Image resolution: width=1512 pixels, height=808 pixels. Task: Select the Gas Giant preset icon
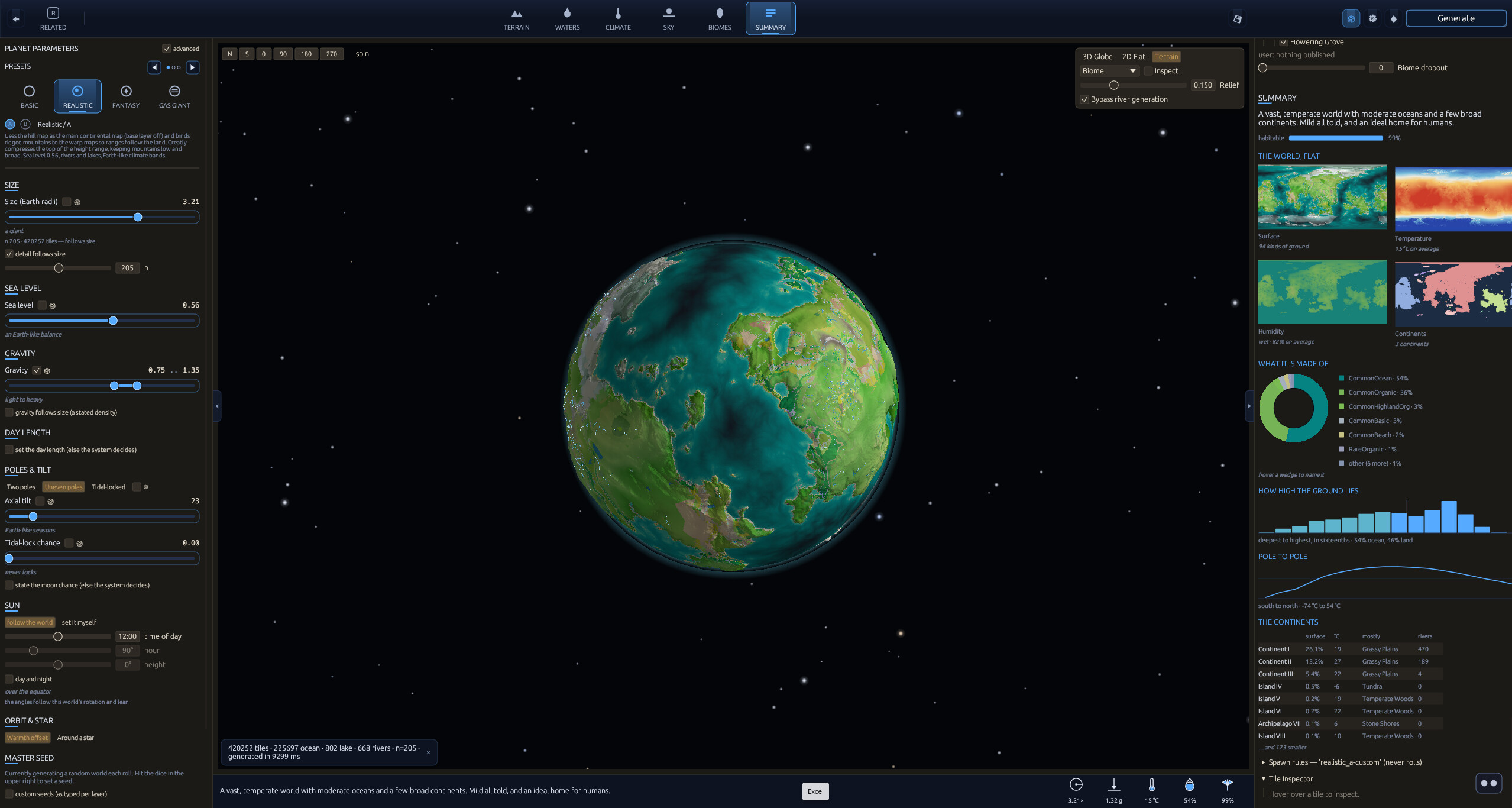click(x=174, y=91)
